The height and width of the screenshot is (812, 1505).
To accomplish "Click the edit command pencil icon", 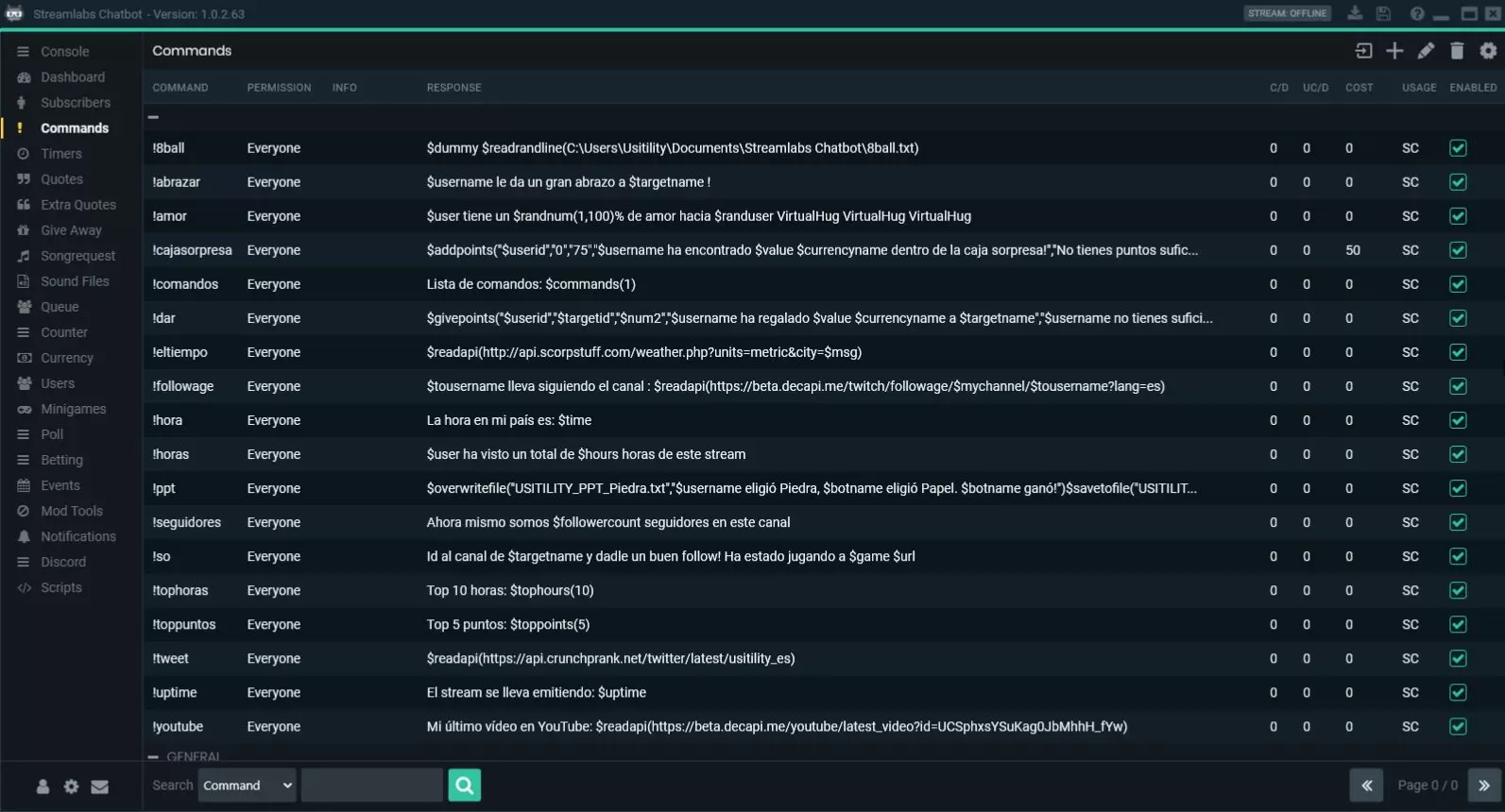I will [1426, 51].
